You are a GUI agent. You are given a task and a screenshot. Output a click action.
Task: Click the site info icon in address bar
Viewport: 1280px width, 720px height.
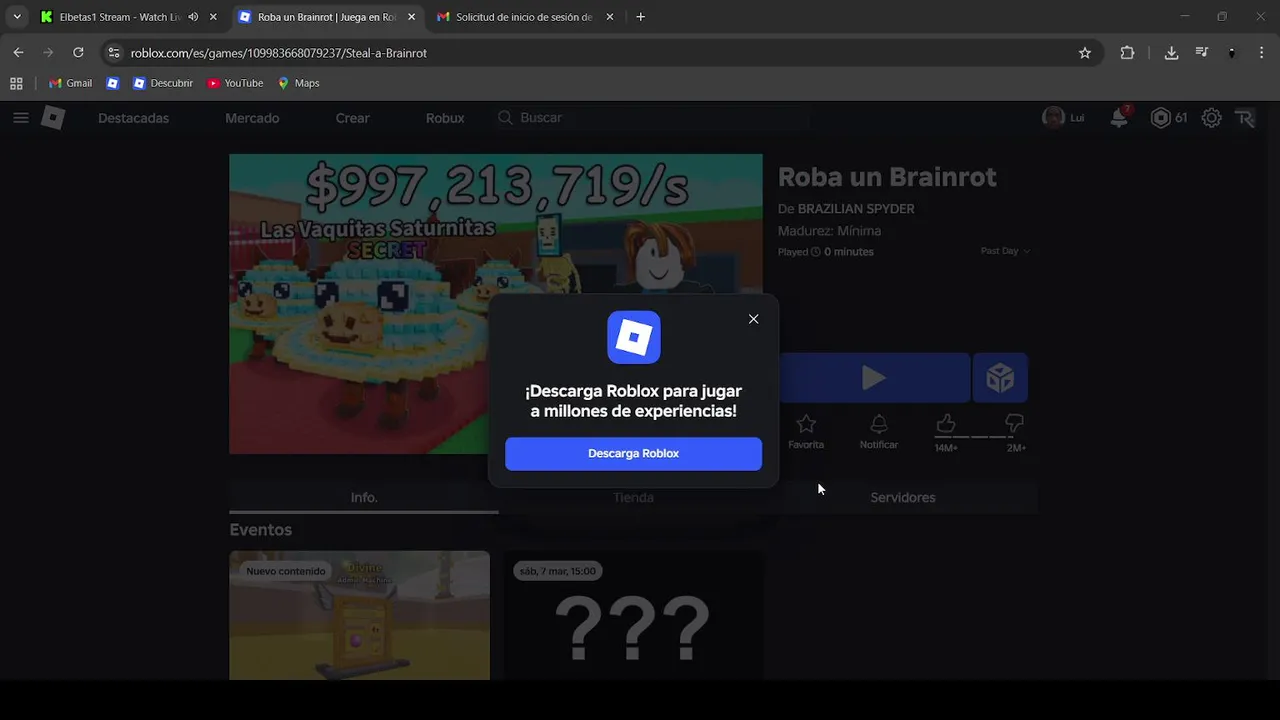pyautogui.click(x=114, y=53)
